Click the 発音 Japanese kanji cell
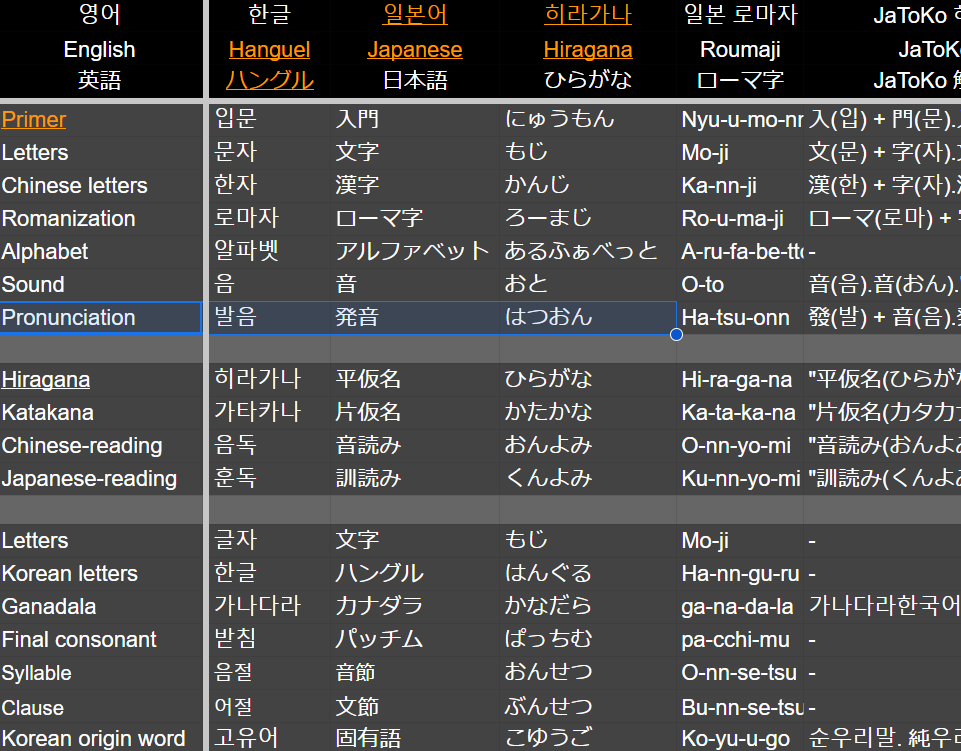The image size is (961, 751). pyautogui.click(x=357, y=318)
